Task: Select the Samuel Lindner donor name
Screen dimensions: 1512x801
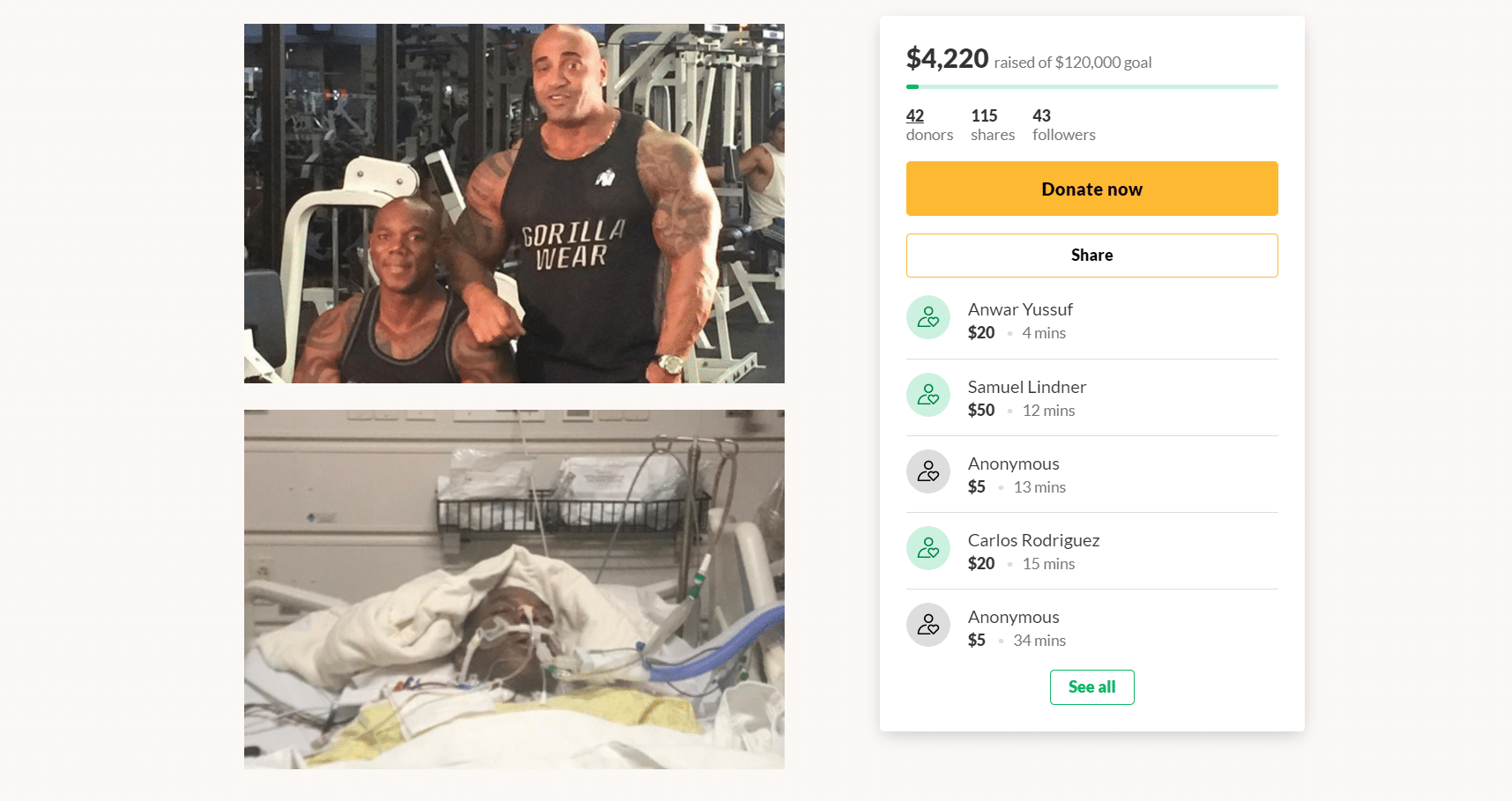Action: (x=1027, y=387)
